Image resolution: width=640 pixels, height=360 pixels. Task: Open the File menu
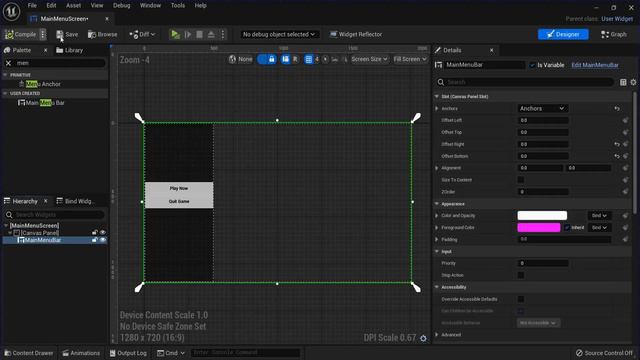(32, 5)
